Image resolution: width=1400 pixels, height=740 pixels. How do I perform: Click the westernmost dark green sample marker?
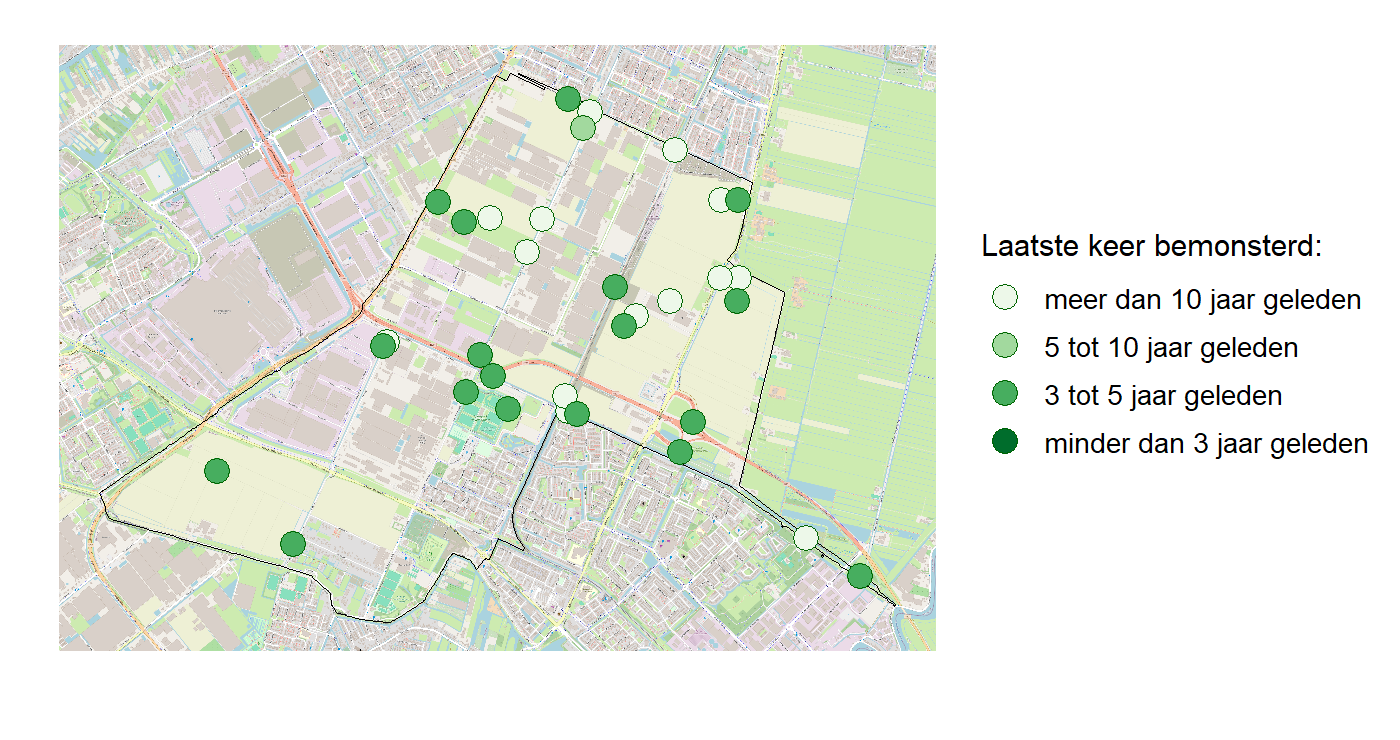coord(217,471)
